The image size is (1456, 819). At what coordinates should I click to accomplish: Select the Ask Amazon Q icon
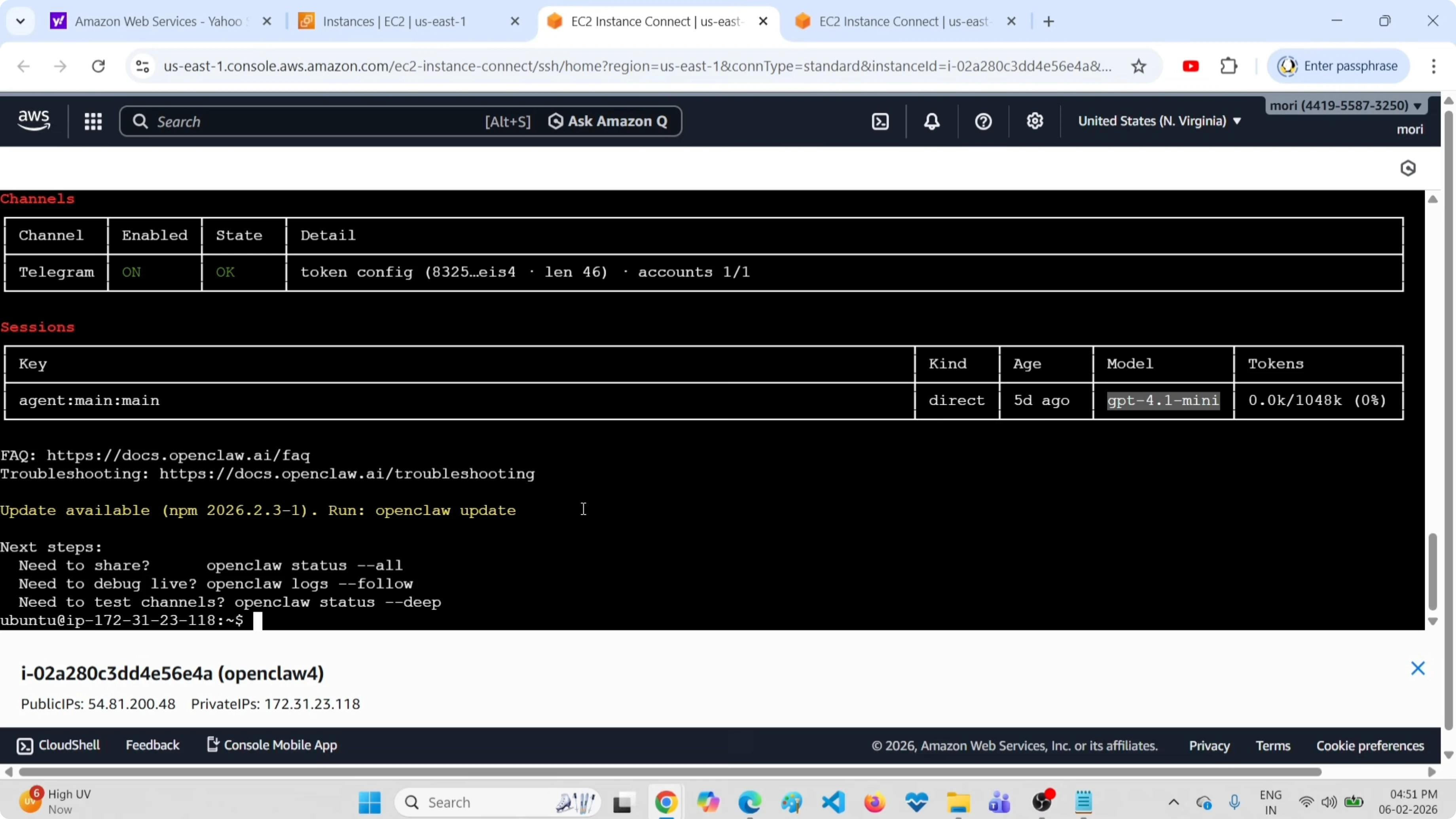[x=556, y=121]
